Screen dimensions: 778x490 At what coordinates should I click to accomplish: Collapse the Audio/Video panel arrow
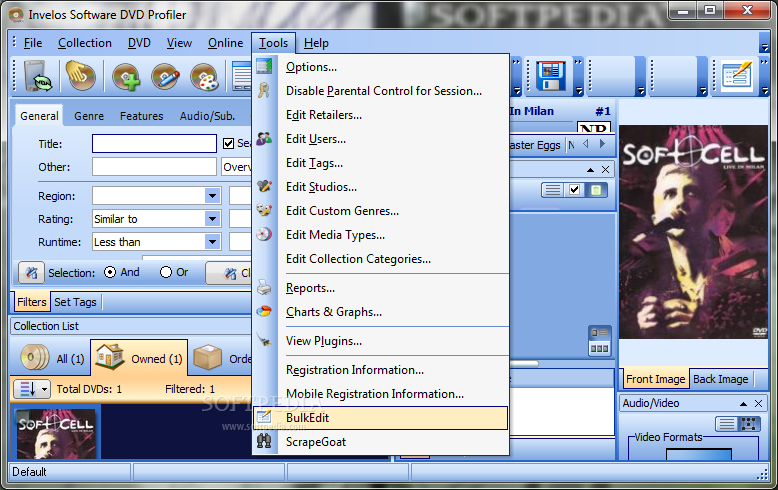coord(743,404)
